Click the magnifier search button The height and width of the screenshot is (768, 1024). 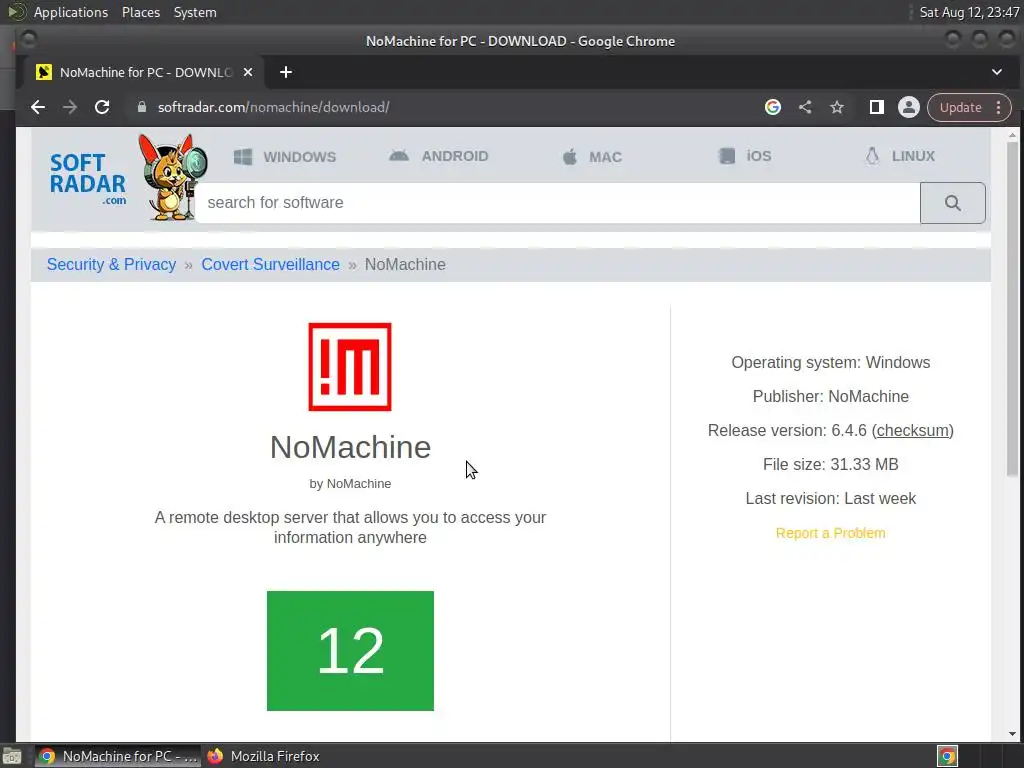click(952, 202)
